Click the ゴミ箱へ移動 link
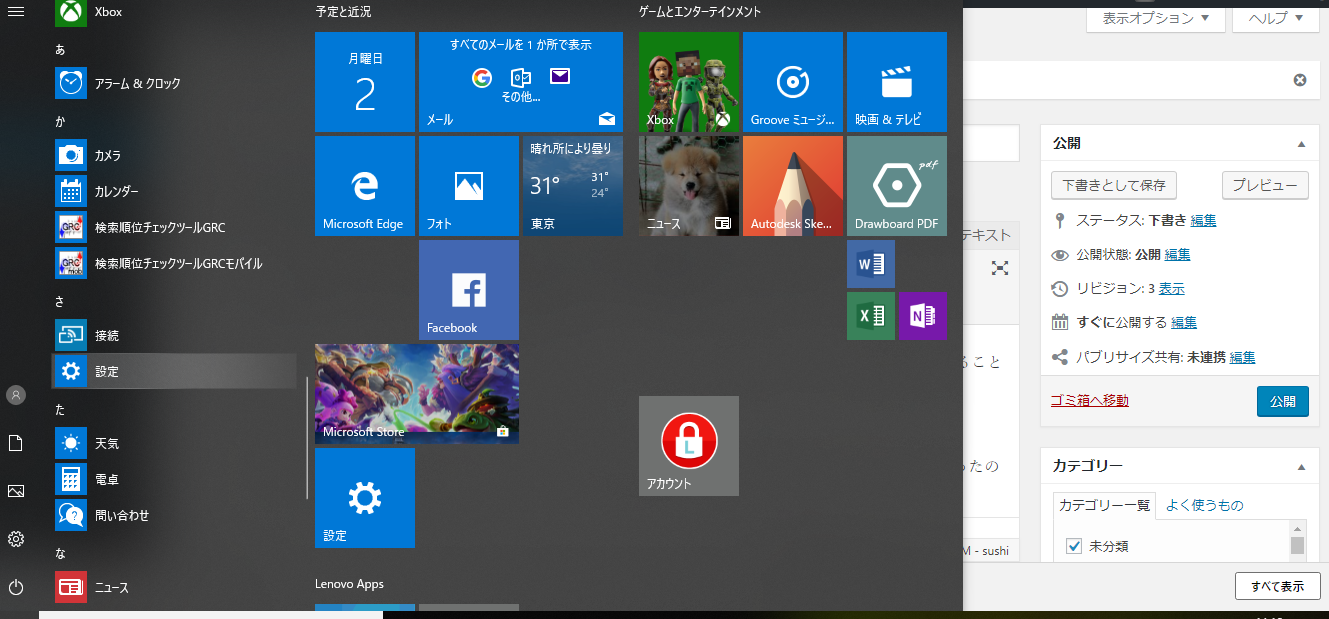The height and width of the screenshot is (619, 1329). point(1089,400)
